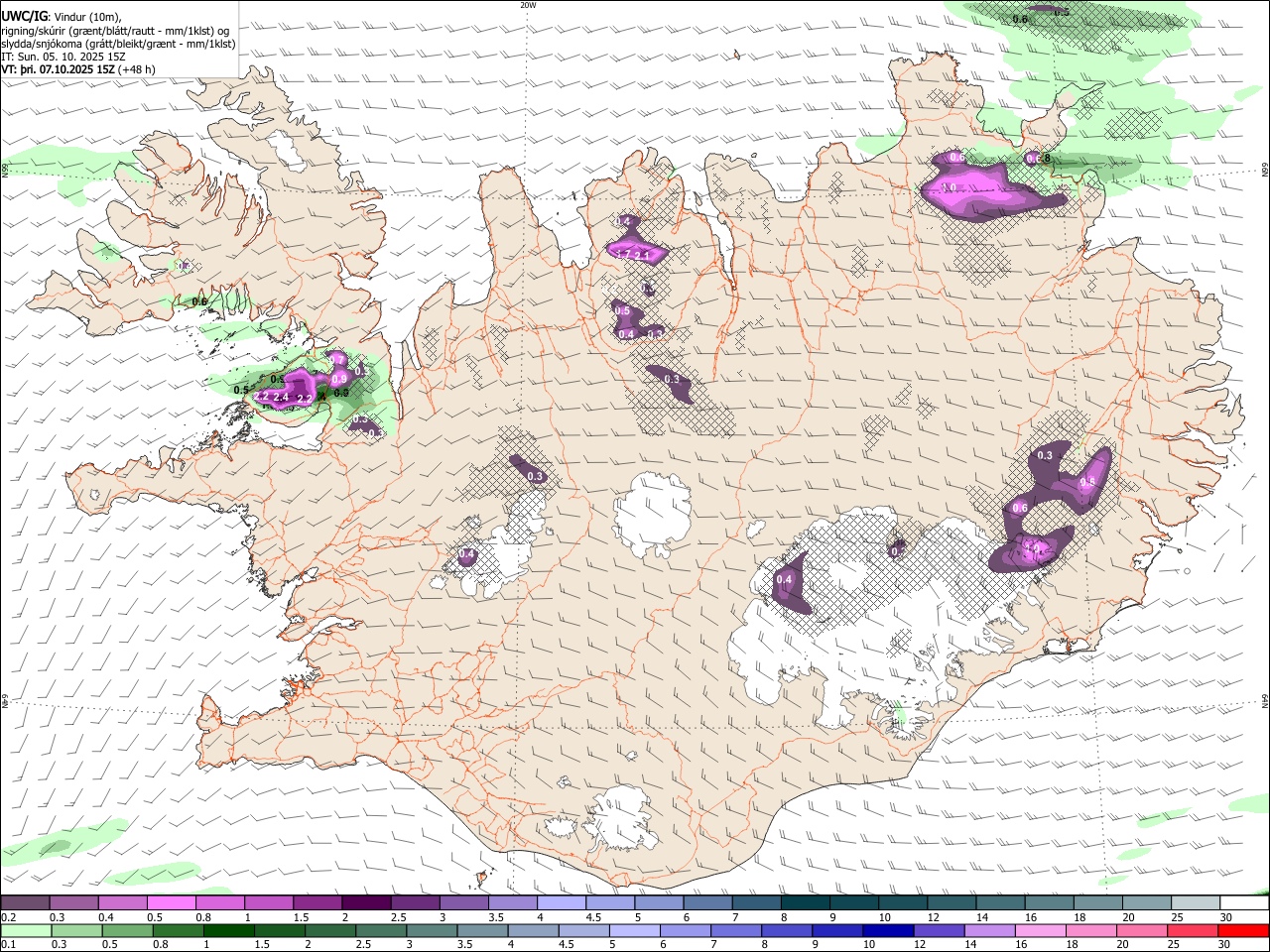Click the '0.7' precipitation value in the west

[336, 359]
